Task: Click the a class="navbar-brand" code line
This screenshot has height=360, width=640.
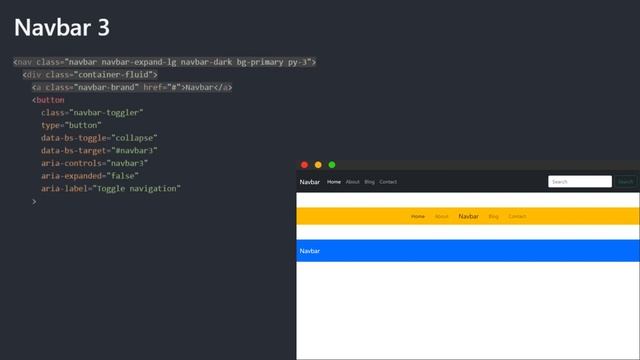Action: coord(132,87)
